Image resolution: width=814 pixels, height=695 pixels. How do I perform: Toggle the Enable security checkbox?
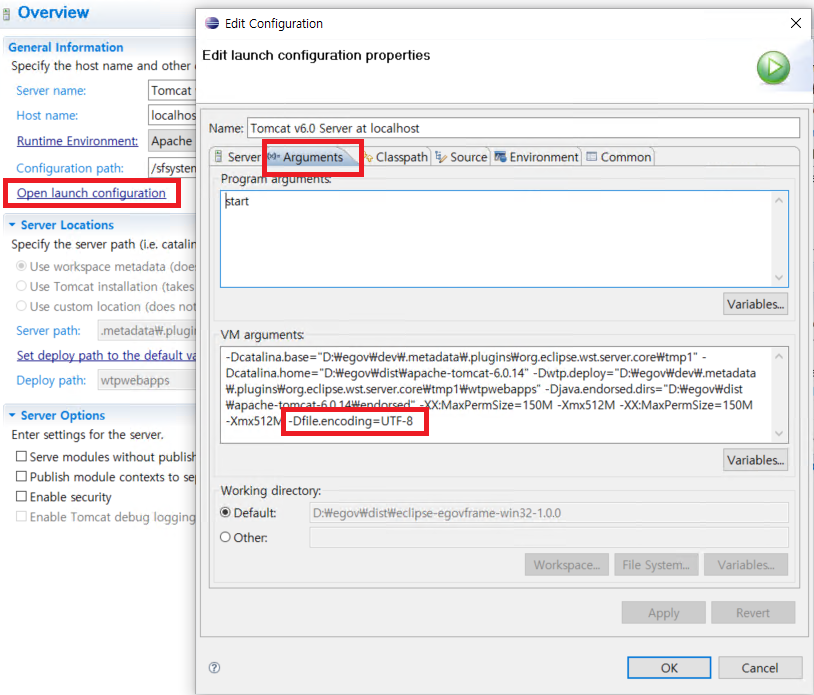(21, 496)
